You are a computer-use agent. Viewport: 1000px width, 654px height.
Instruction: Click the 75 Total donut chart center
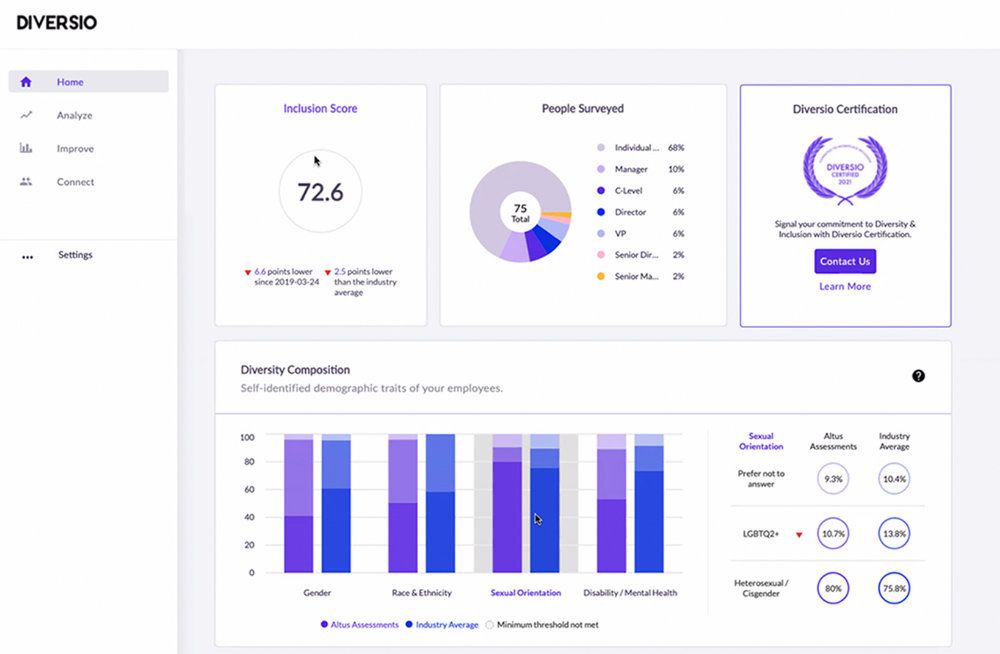tap(520, 212)
